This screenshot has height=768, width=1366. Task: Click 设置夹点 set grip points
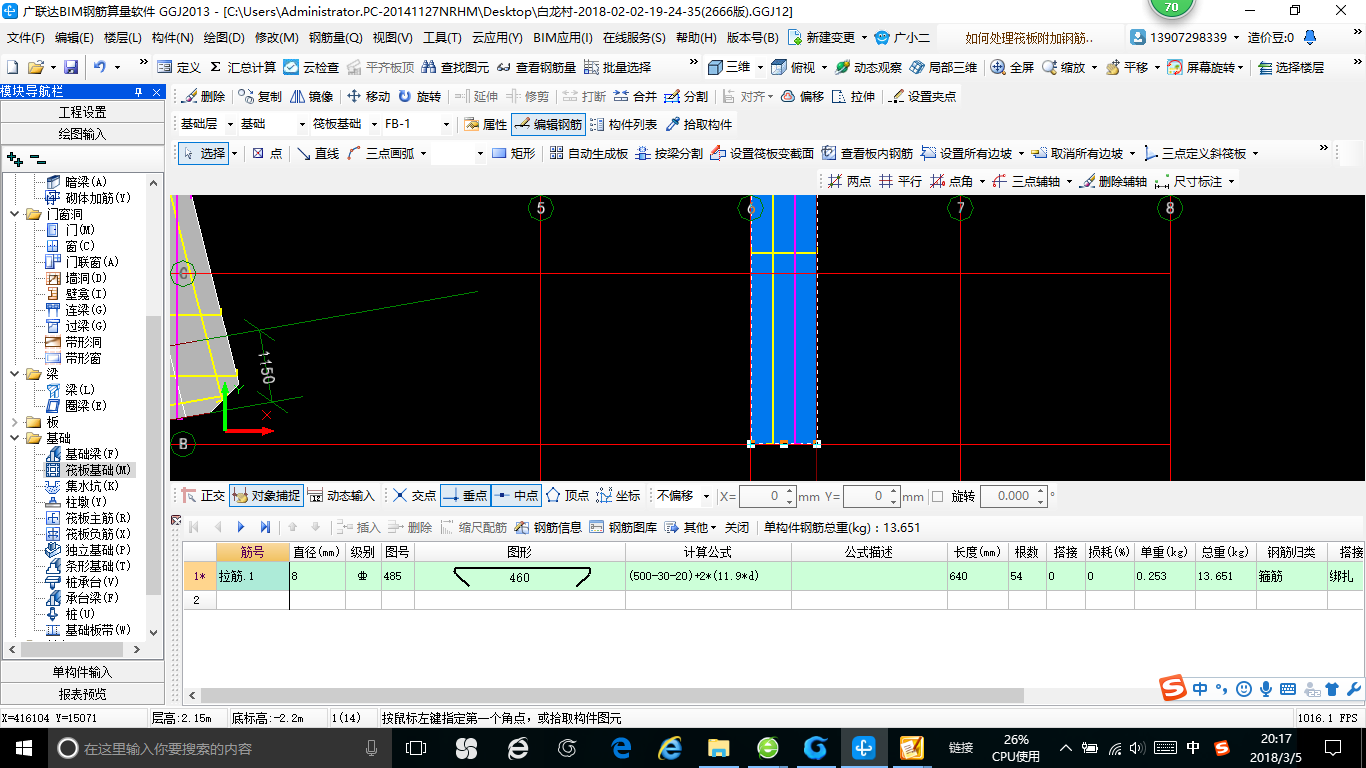click(922, 97)
